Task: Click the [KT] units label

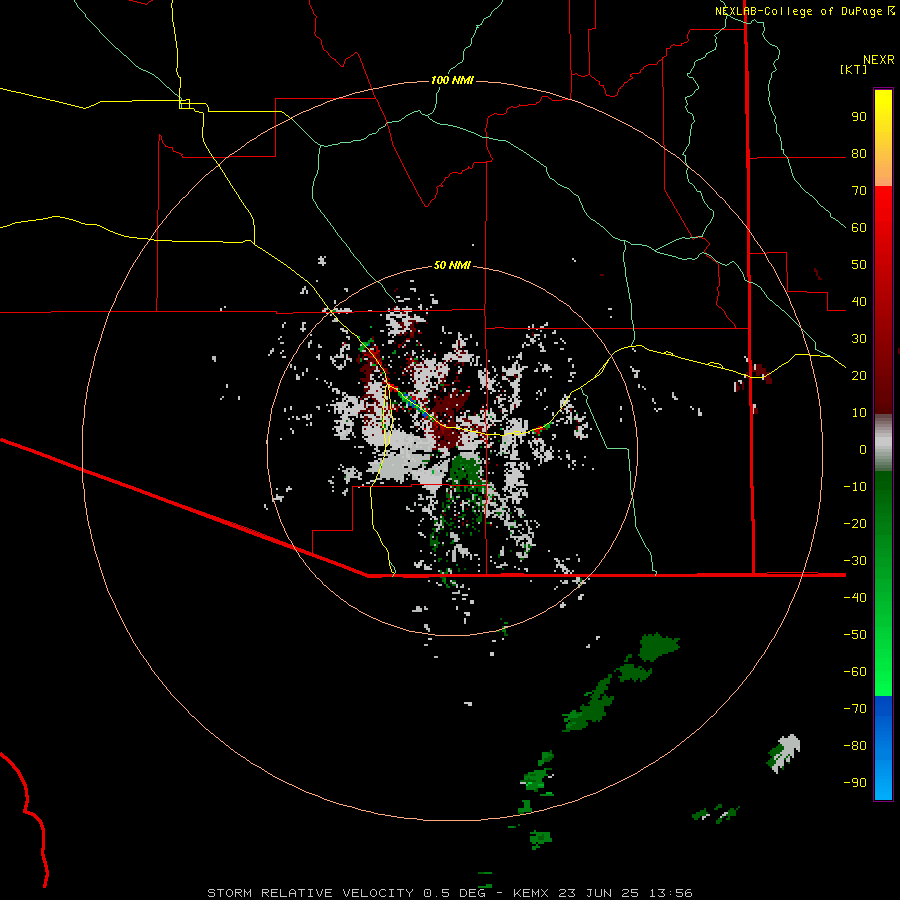Action: (853, 69)
